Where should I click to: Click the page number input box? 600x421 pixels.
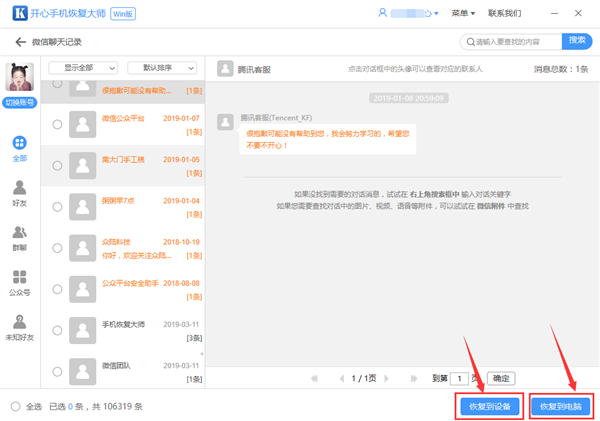pyautogui.click(x=459, y=379)
